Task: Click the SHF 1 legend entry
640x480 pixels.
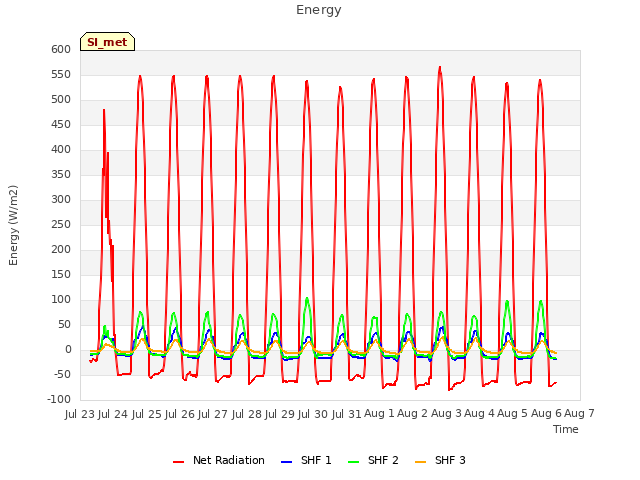Action: pos(306,460)
